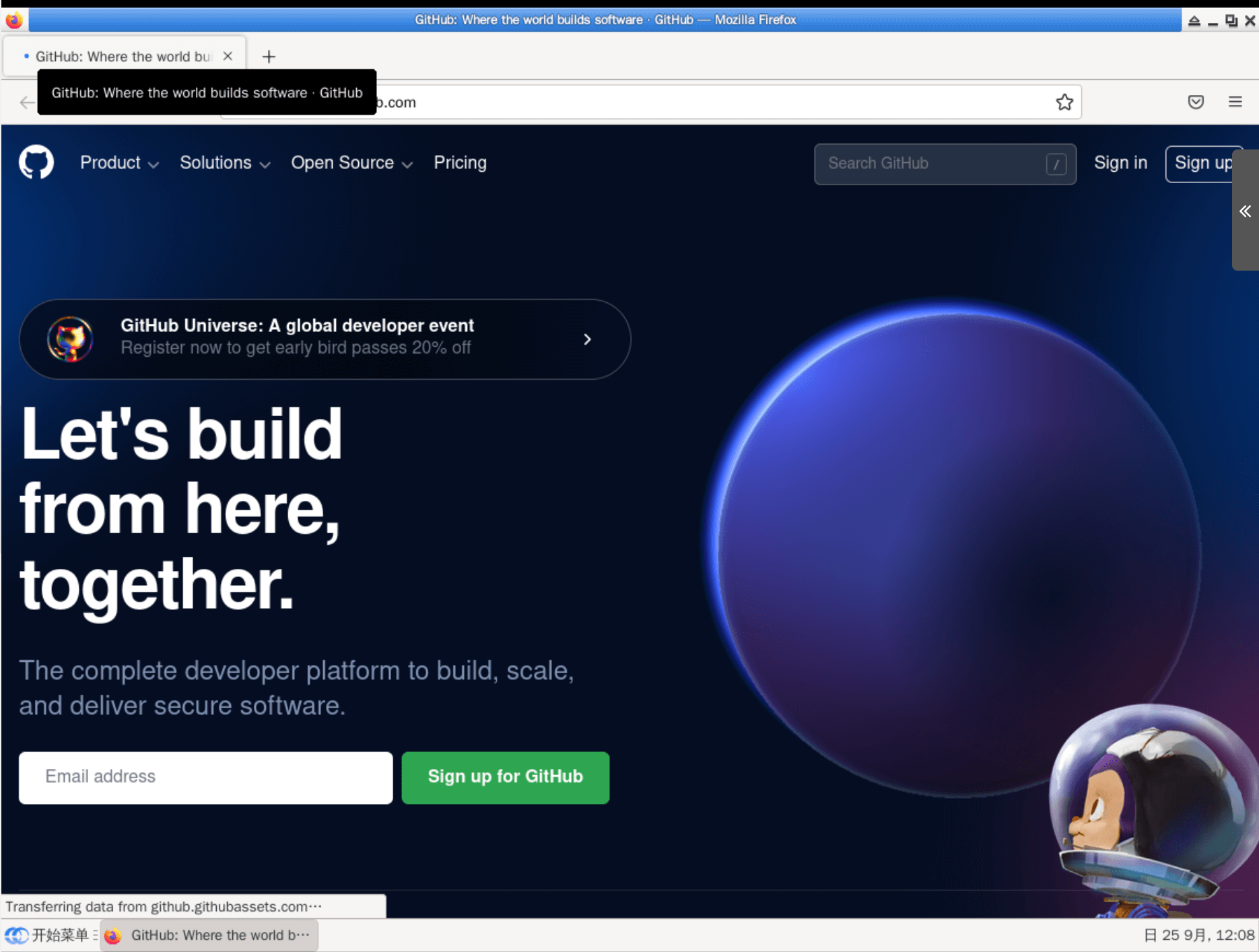Click the taskbar clock showing 12:08

pyautogui.click(x=1199, y=935)
